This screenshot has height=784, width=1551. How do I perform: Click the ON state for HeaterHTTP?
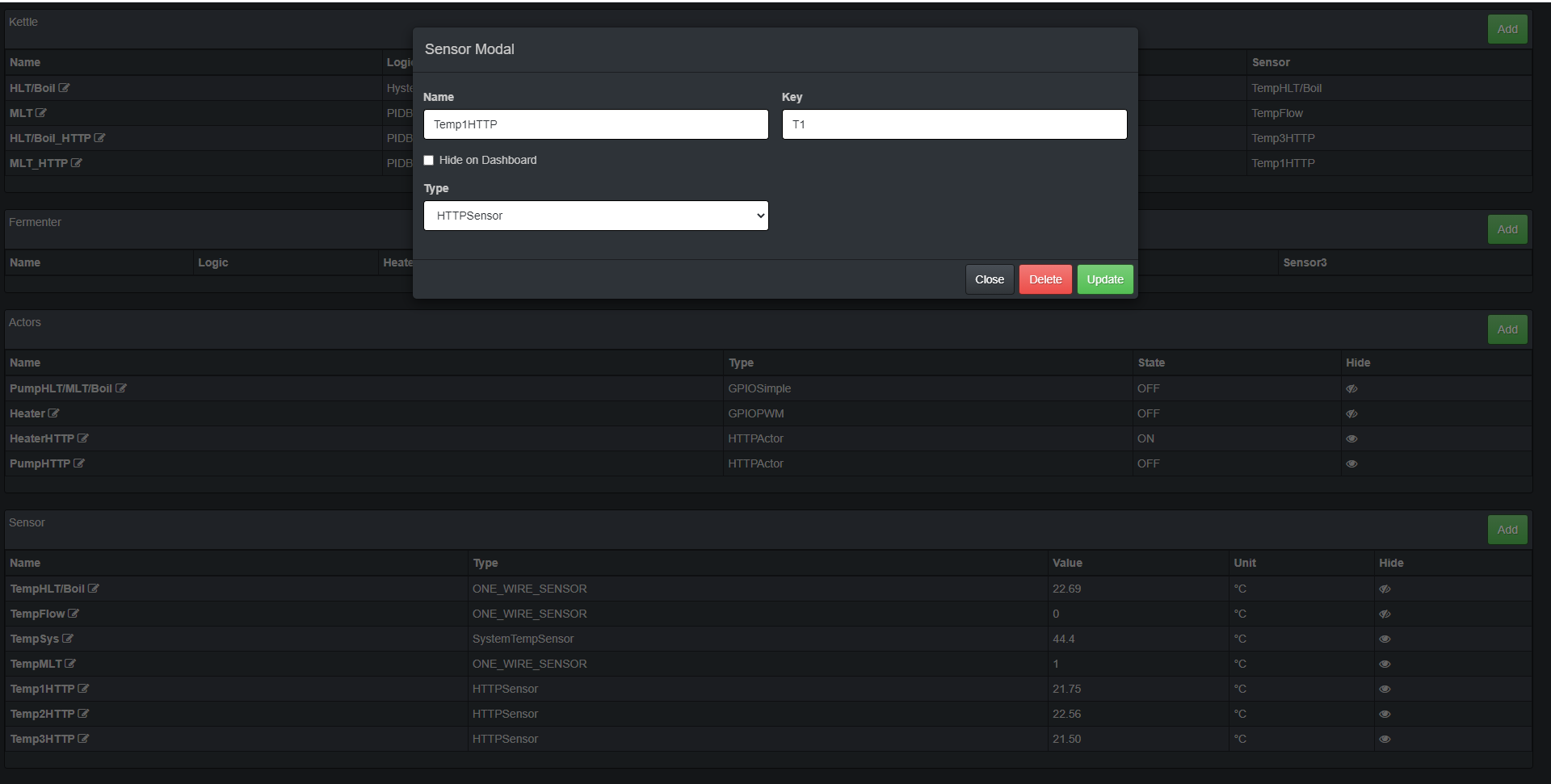click(1145, 438)
